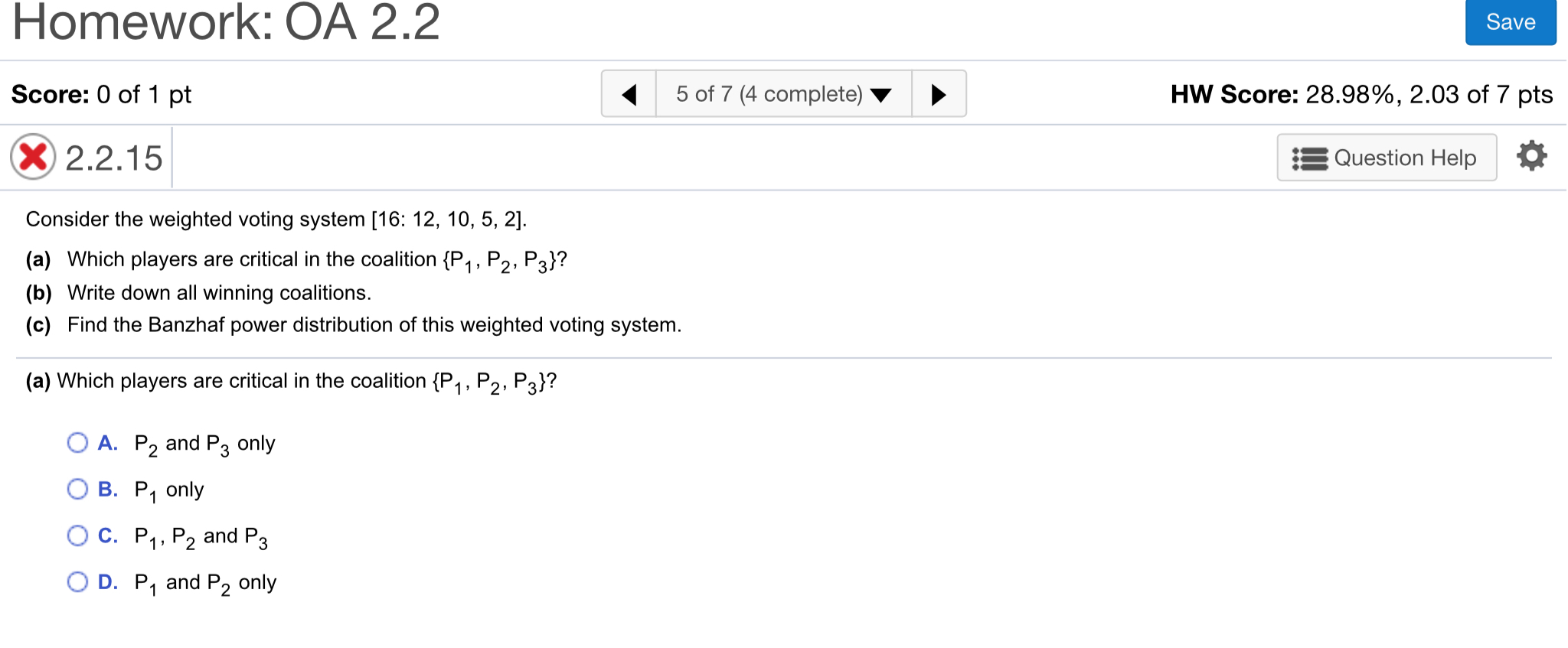
Task: Open the question navigation dropdown arrow
Action: pyautogui.click(x=881, y=95)
